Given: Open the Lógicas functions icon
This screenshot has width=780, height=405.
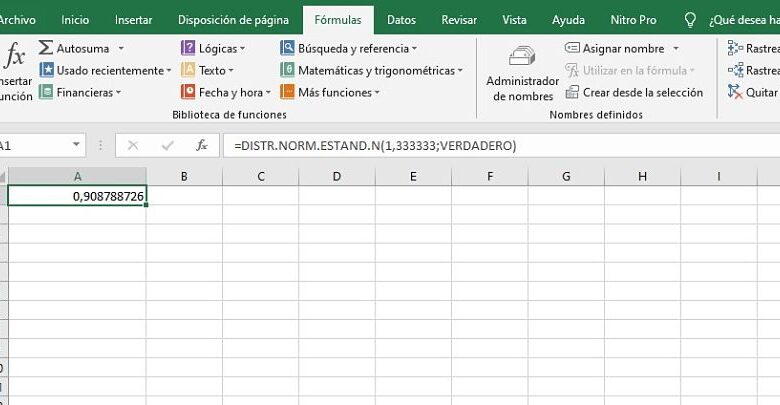Looking at the screenshot, I should [x=188, y=48].
